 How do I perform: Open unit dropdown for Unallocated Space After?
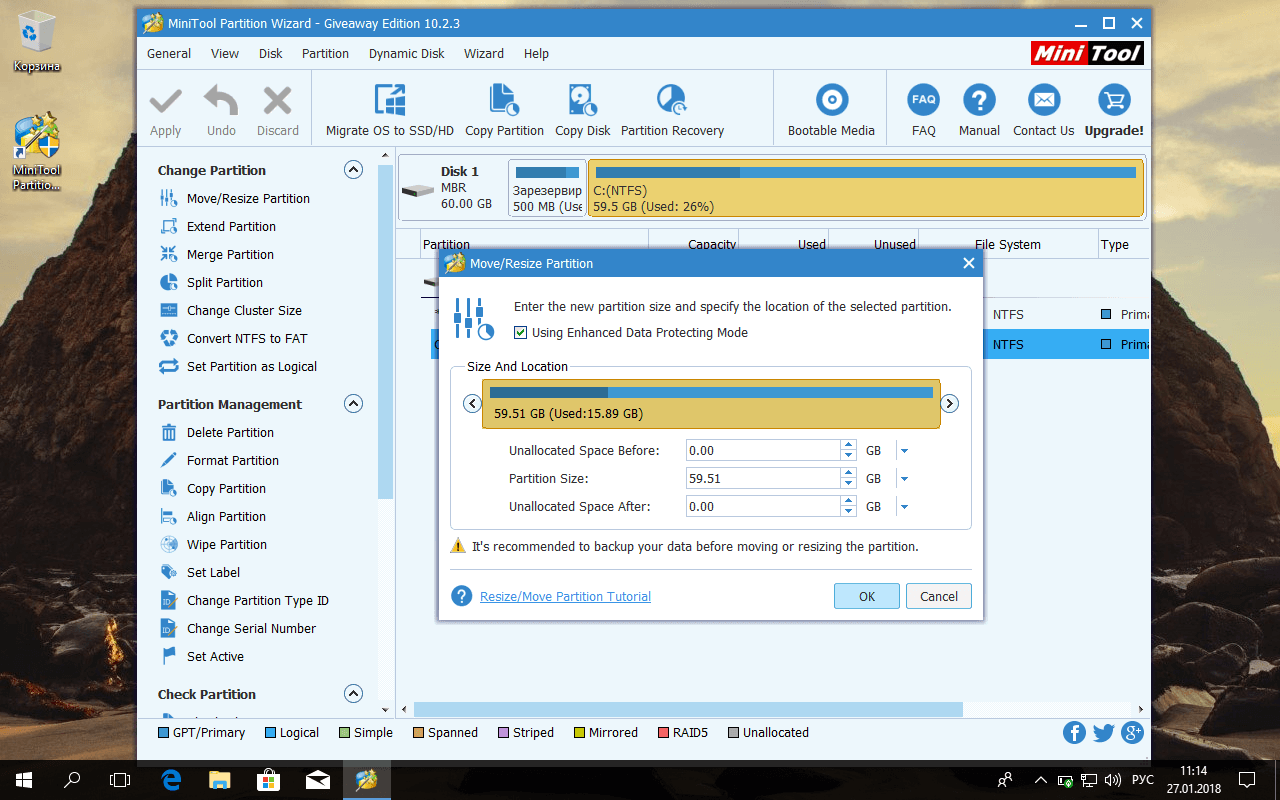904,507
